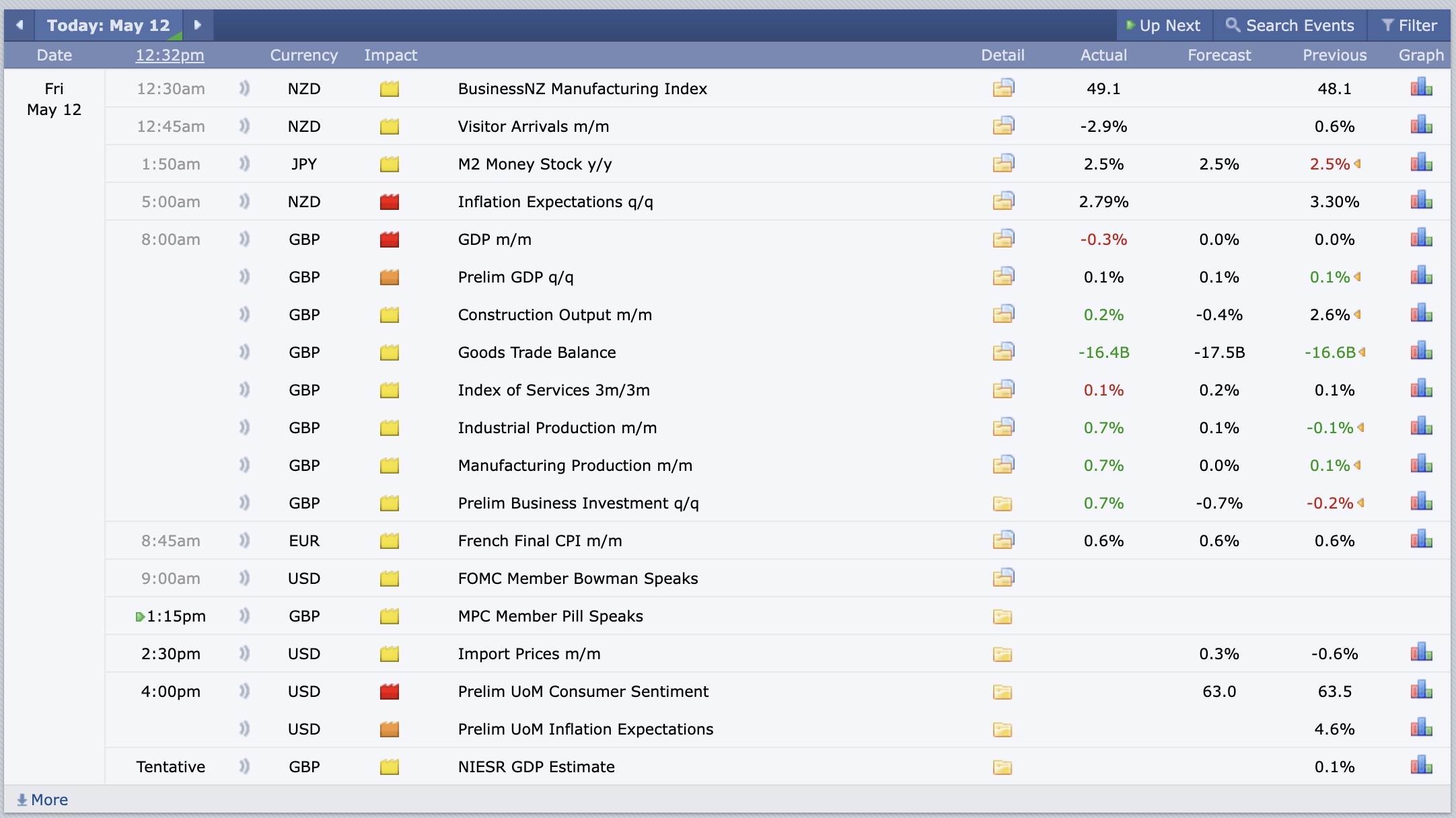Image resolution: width=1456 pixels, height=818 pixels.
Task: Toggle the alert icon for Visitor Arrivals m/m
Action: 244,126
